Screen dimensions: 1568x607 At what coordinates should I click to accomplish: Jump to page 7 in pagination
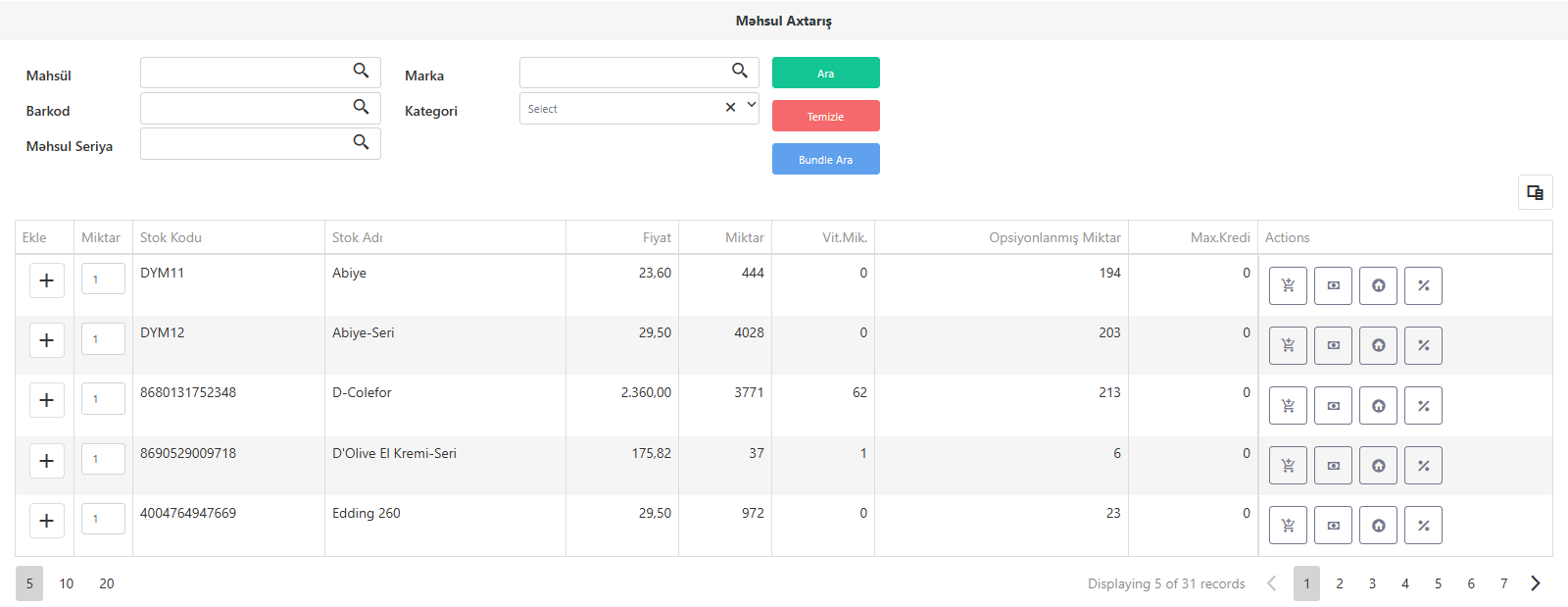[1503, 583]
